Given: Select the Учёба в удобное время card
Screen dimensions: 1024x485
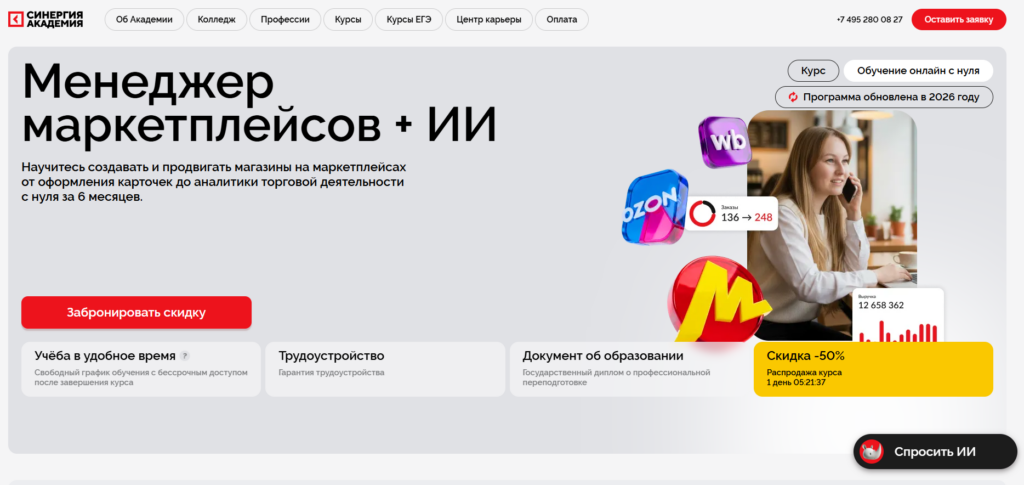Looking at the screenshot, I should (141, 369).
